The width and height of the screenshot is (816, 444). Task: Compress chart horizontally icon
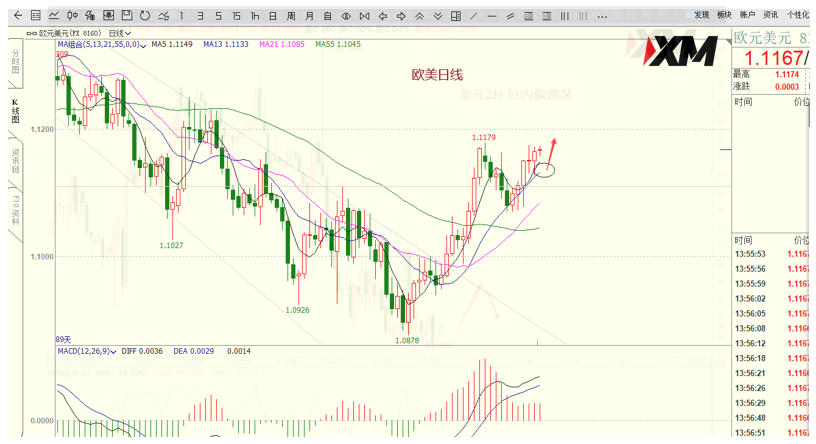coord(364,16)
